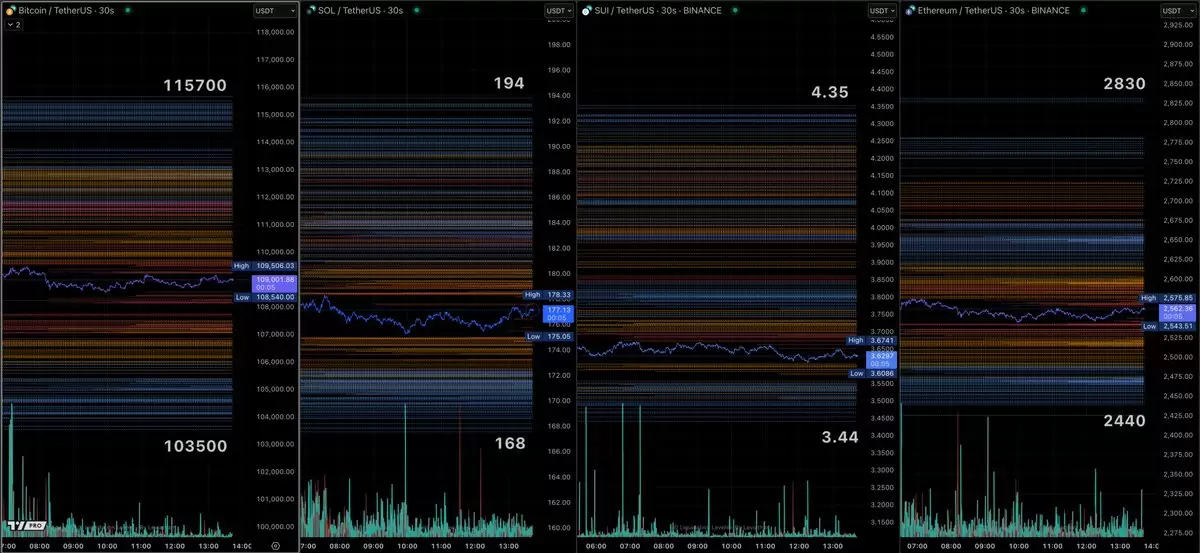Image resolution: width=1200 pixels, height=553 pixels.
Task: Select the 4.35 text annotation on SUI chart
Action: tap(829, 92)
